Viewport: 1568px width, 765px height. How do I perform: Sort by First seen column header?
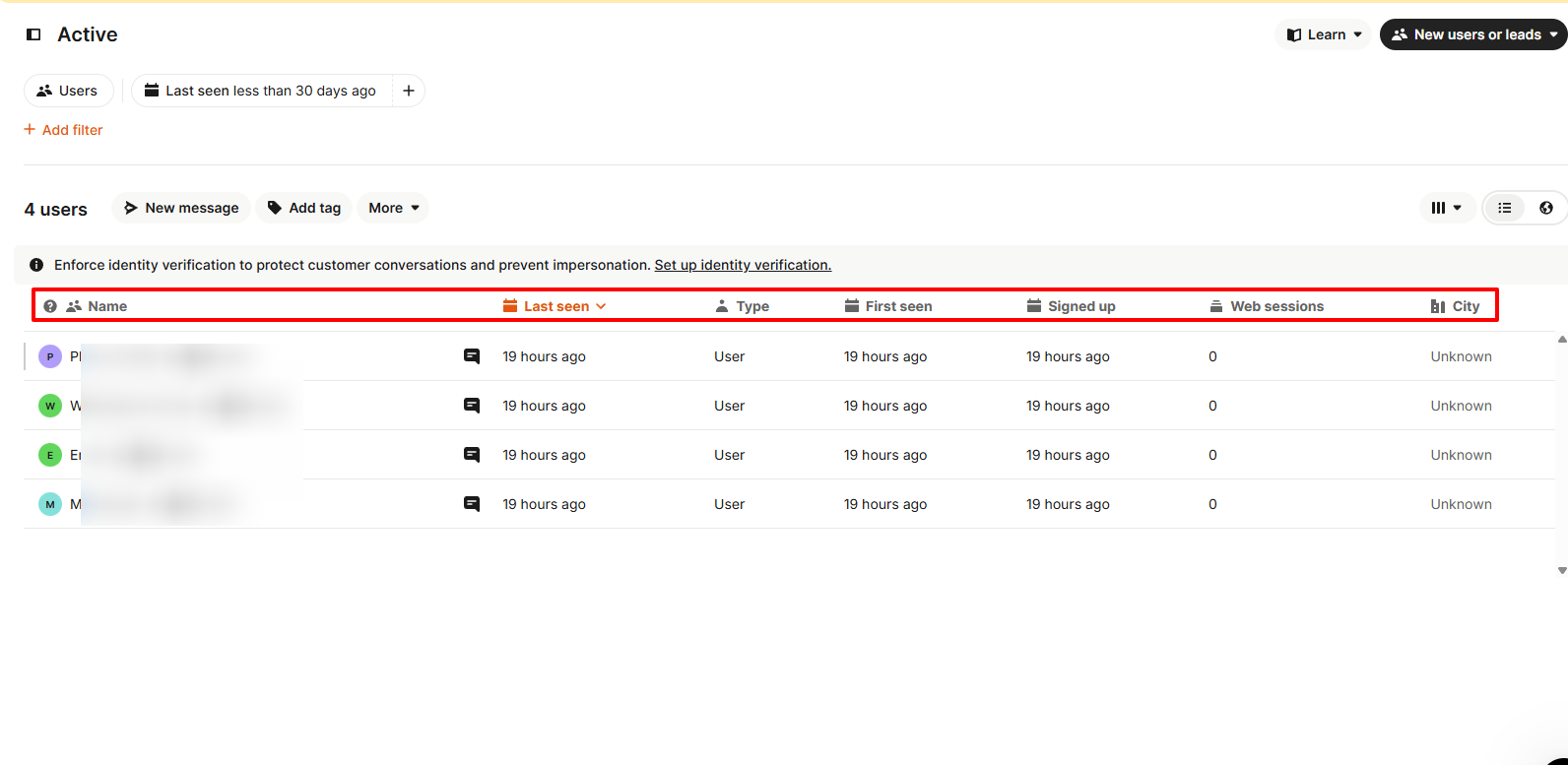pos(888,306)
